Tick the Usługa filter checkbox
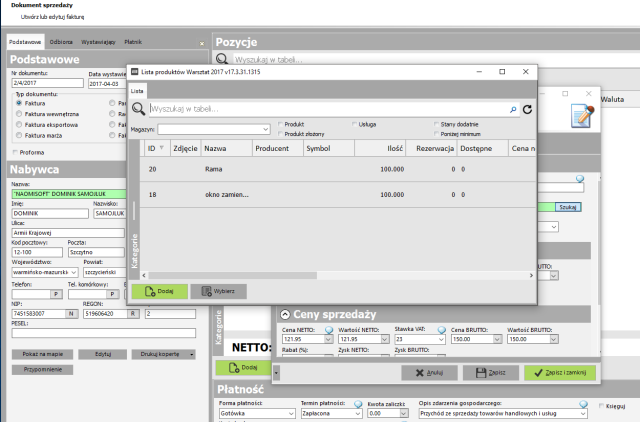640x422 pixels. click(354, 124)
